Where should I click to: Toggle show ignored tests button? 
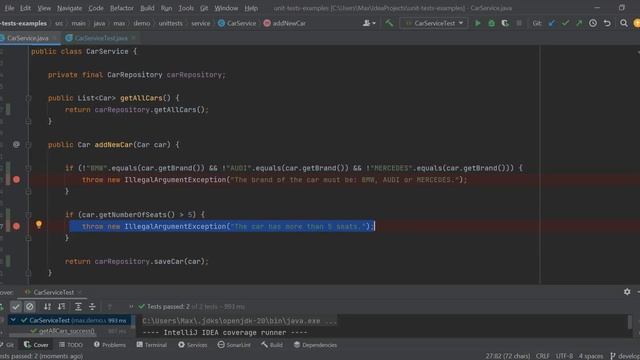point(29,307)
